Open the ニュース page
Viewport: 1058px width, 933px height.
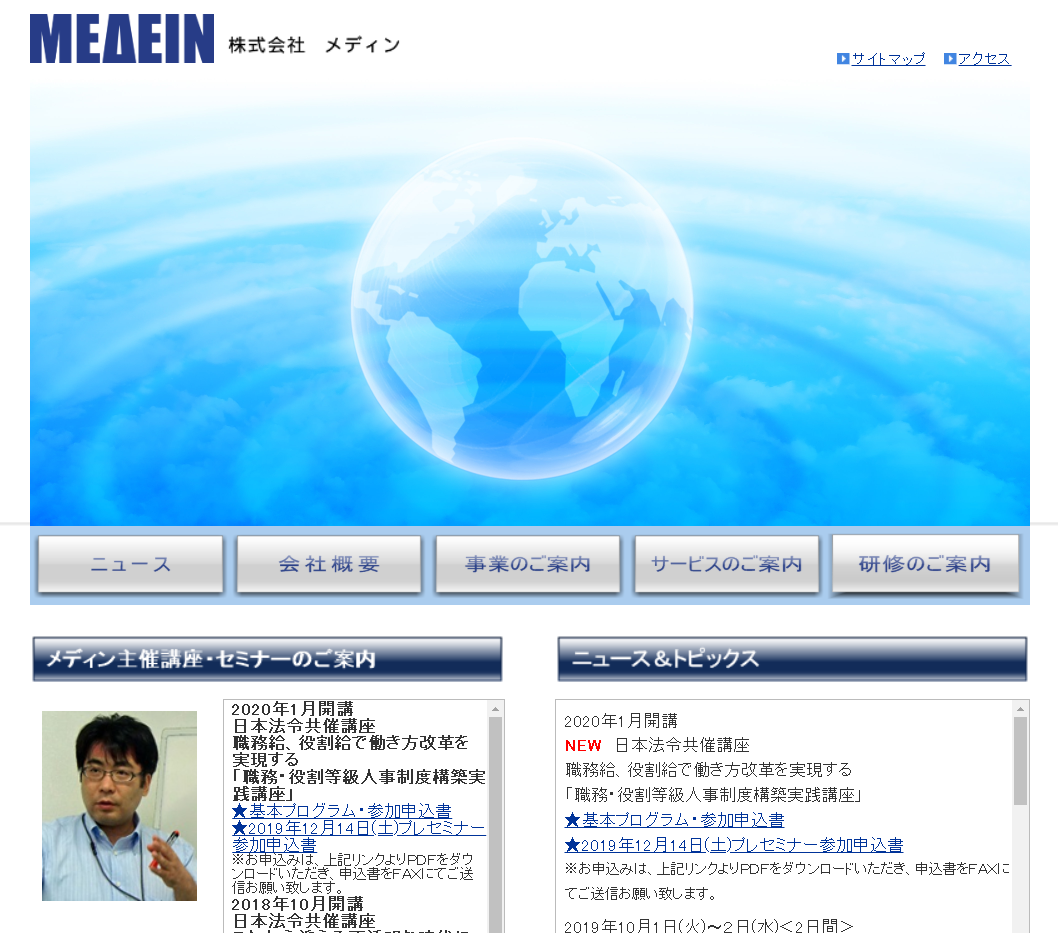coord(129,564)
